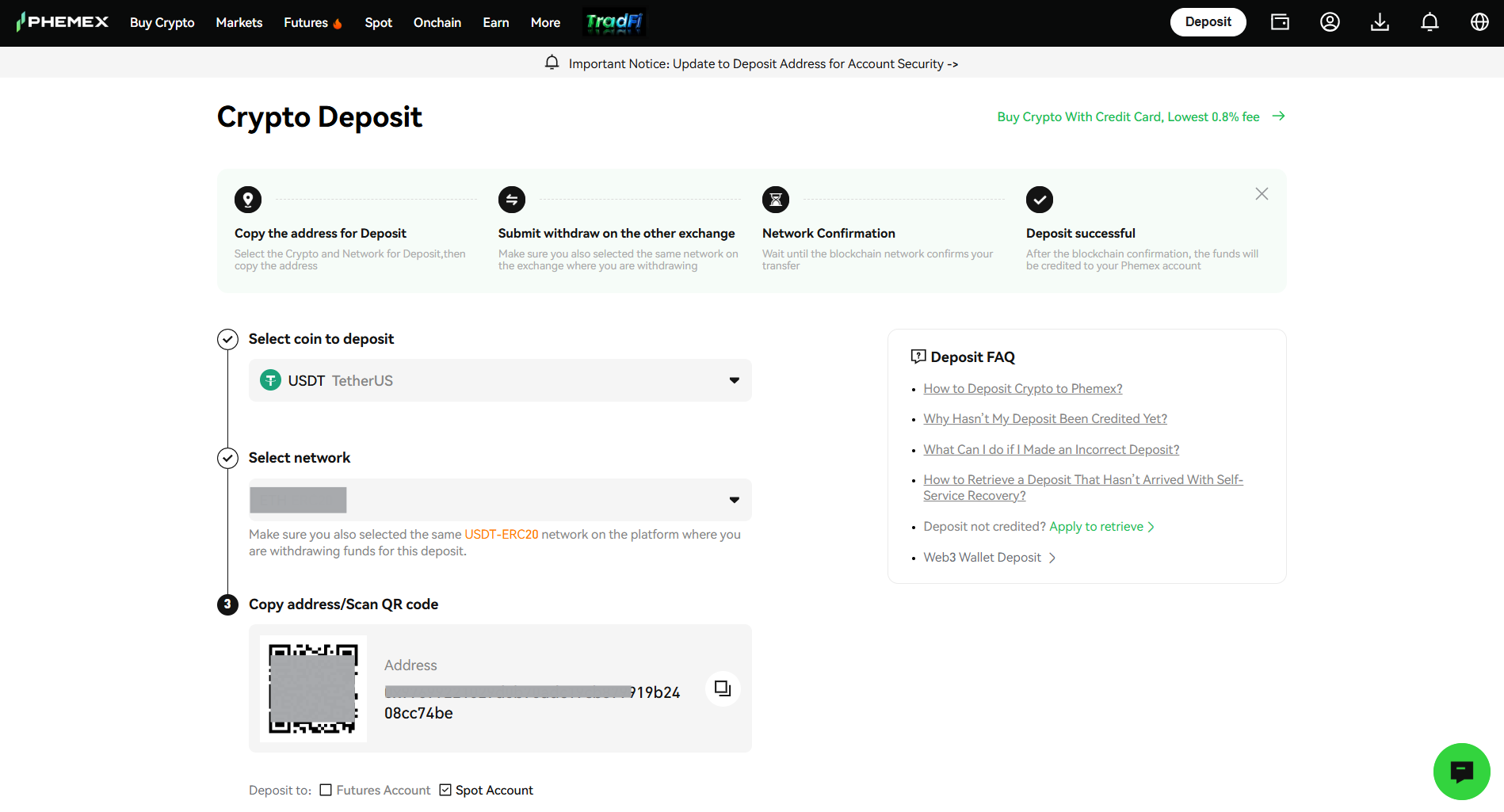Copy the deposit address with copy icon
The image size is (1504, 812).
point(723,688)
